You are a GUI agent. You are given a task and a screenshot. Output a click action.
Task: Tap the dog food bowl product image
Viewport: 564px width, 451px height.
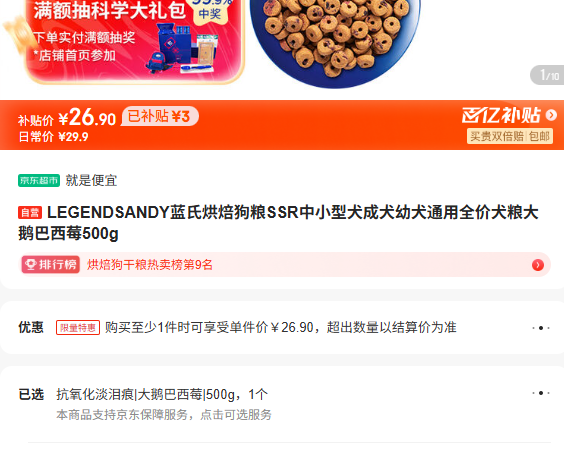click(x=335, y=41)
